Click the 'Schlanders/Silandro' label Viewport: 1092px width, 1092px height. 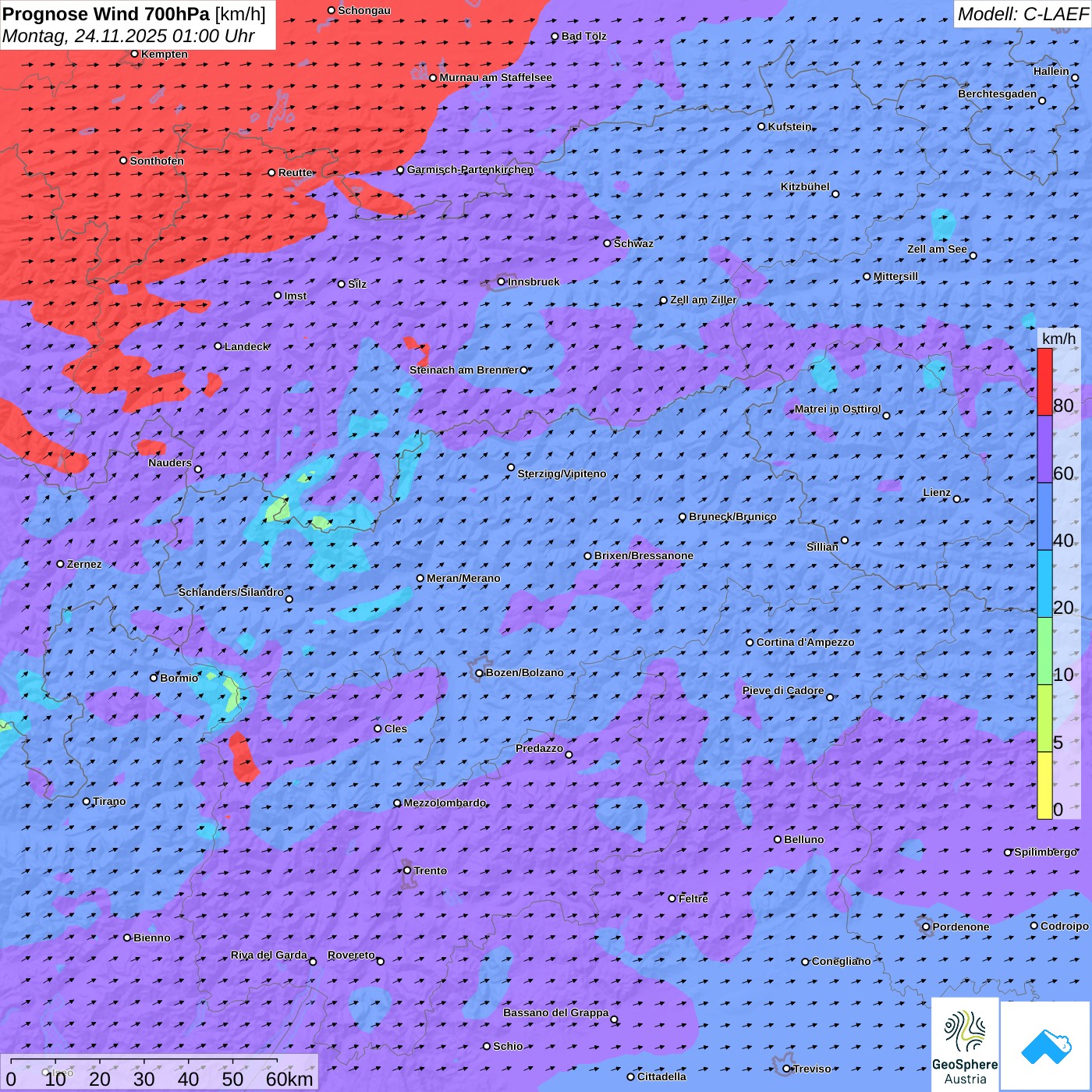click(x=231, y=592)
